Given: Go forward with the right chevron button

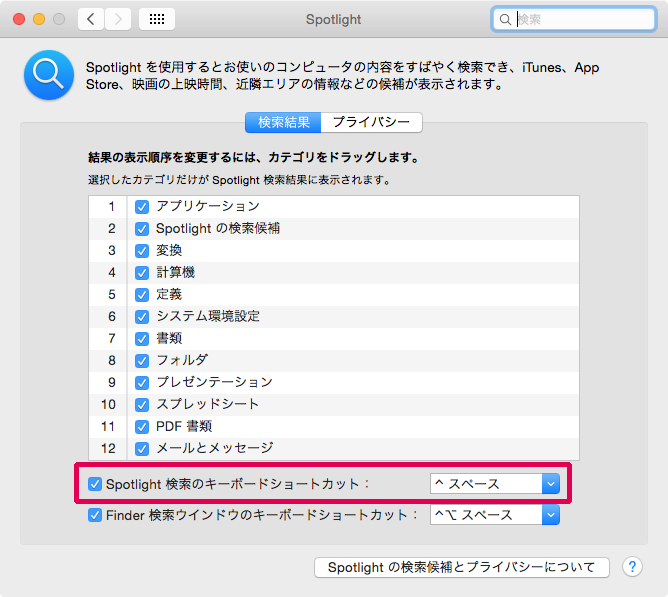Looking at the screenshot, I should 118,19.
